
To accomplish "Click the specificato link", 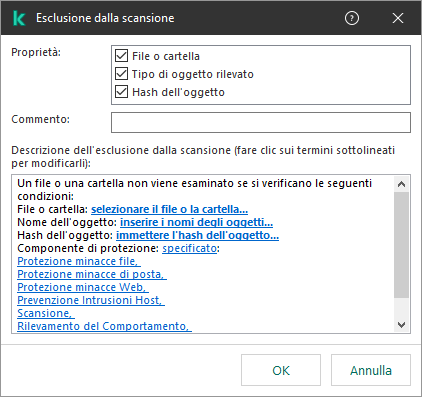I will (189, 248).
